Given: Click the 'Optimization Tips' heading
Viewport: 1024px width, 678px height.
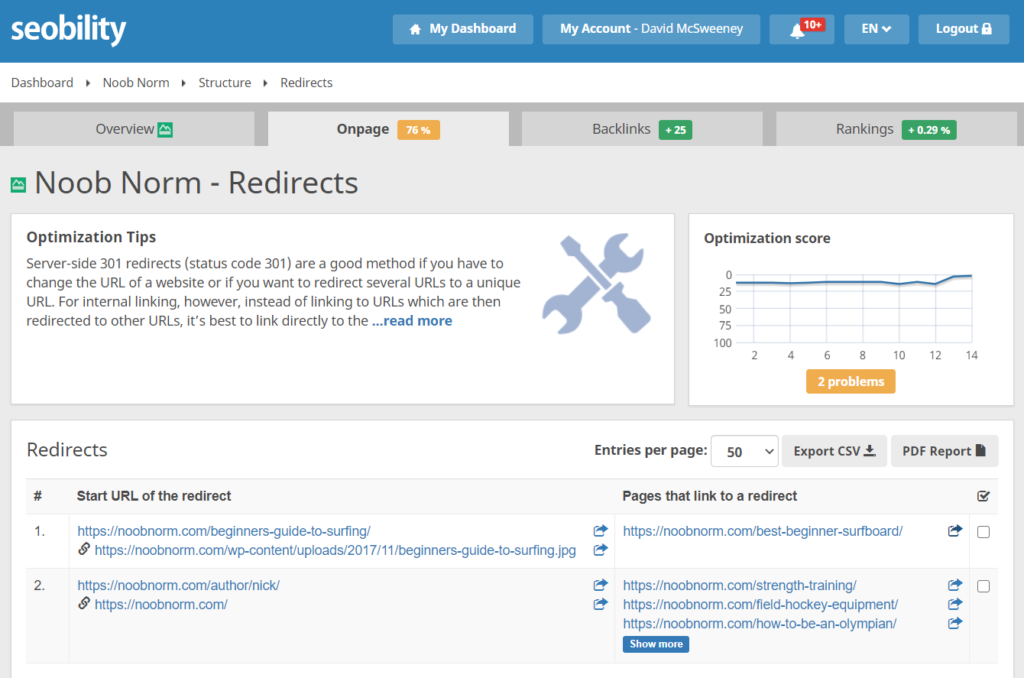Looking at the screenshot, I should click(91, 237).
